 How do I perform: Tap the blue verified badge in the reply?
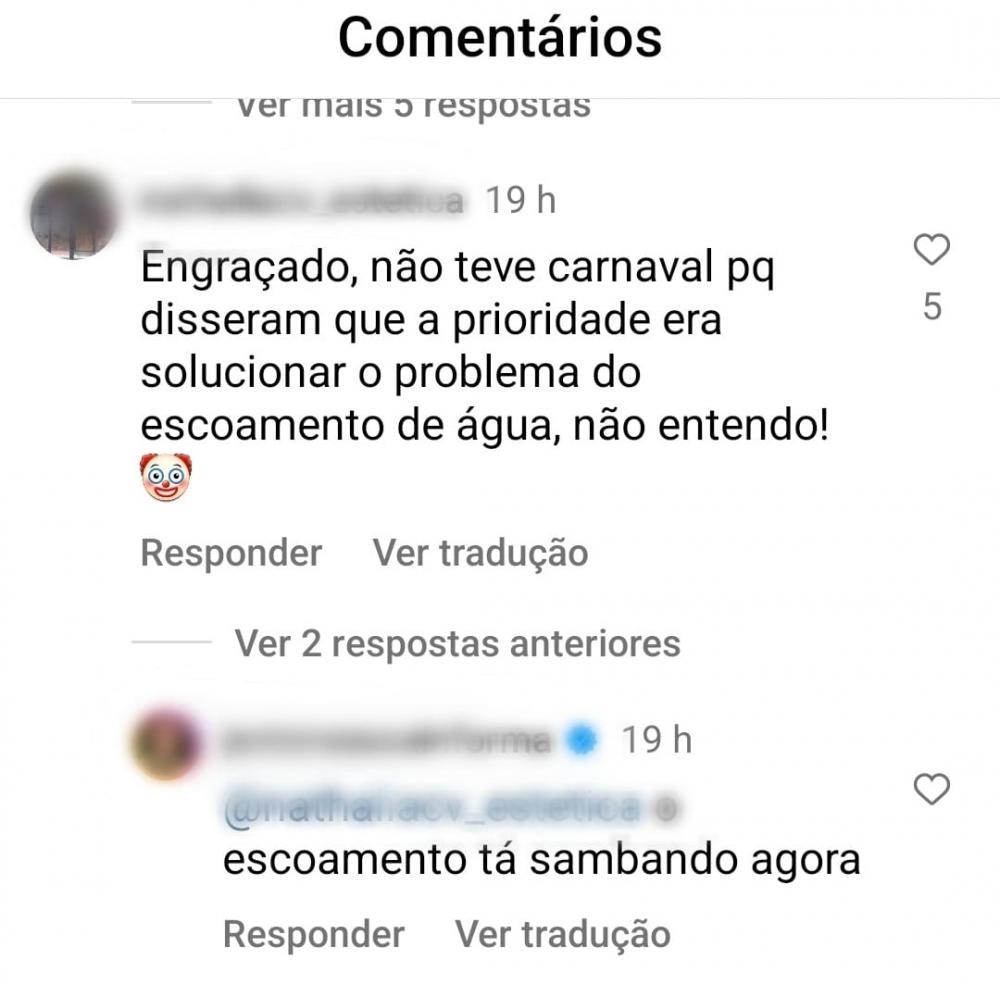click(x=582, y=740)
